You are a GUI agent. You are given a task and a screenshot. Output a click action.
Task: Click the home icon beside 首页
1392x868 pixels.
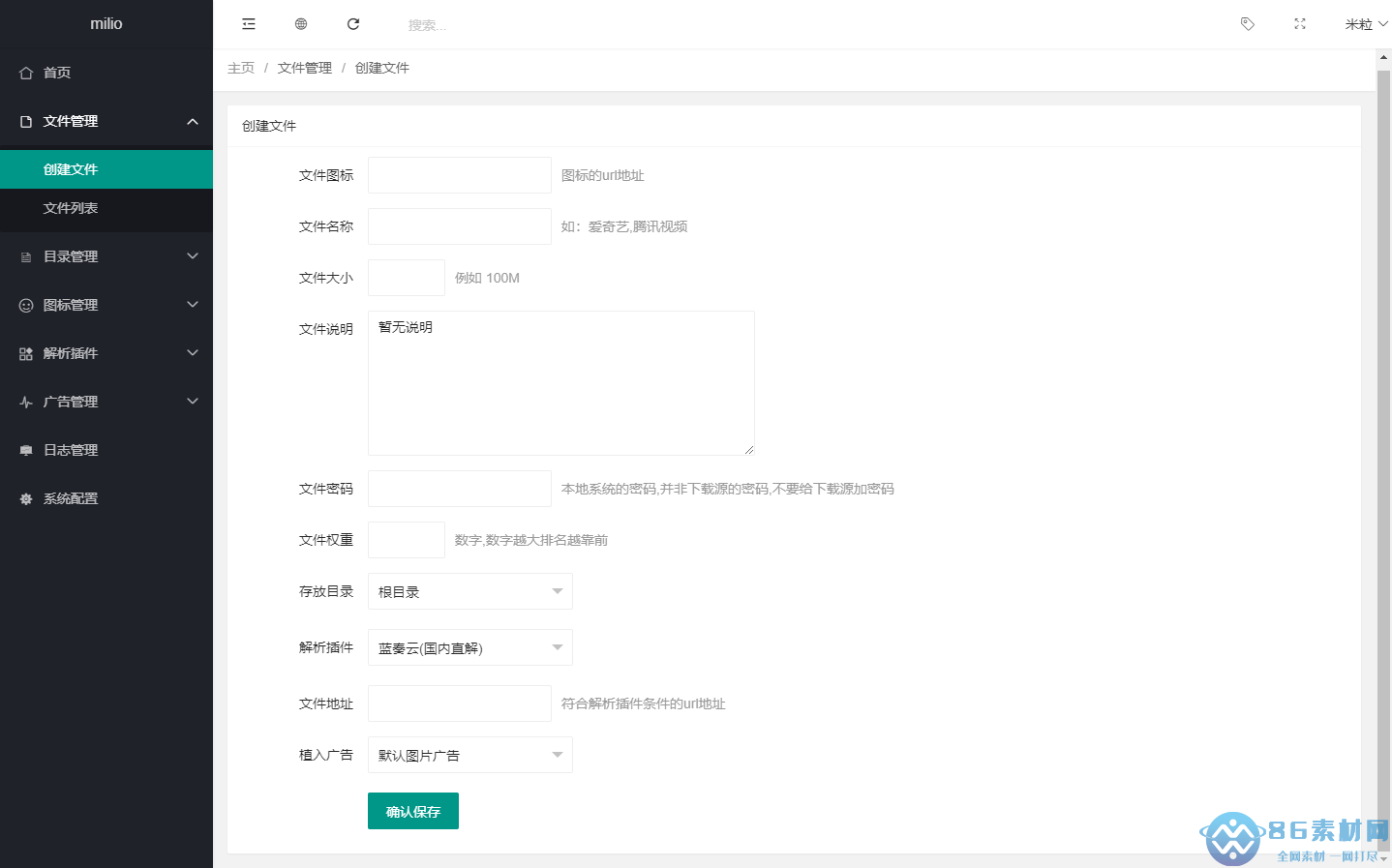click(26, 74)
